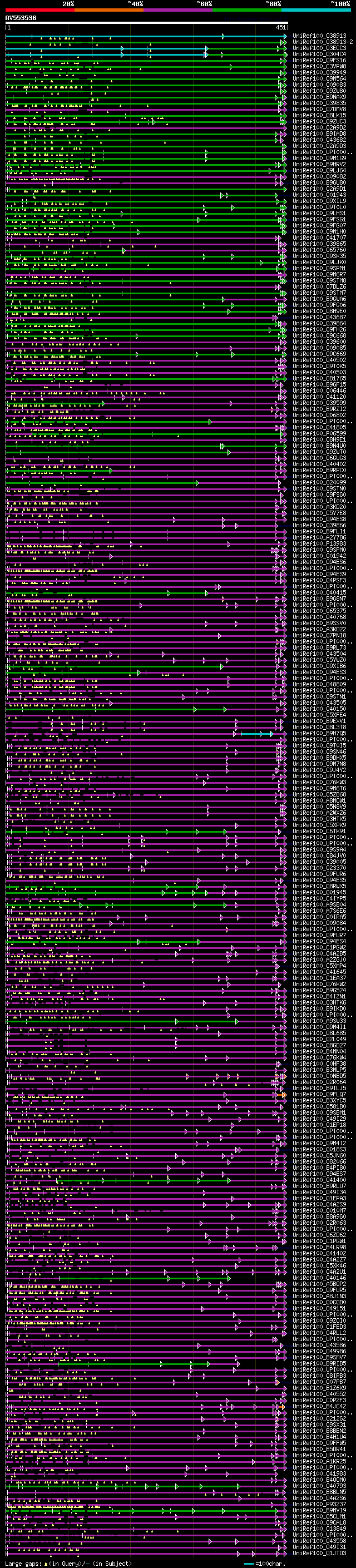This screenshot has width=356, height=1568.
Task: Click orange arrow on UniRef100_B4JC42 row
Action: (x=283, y=1407)
